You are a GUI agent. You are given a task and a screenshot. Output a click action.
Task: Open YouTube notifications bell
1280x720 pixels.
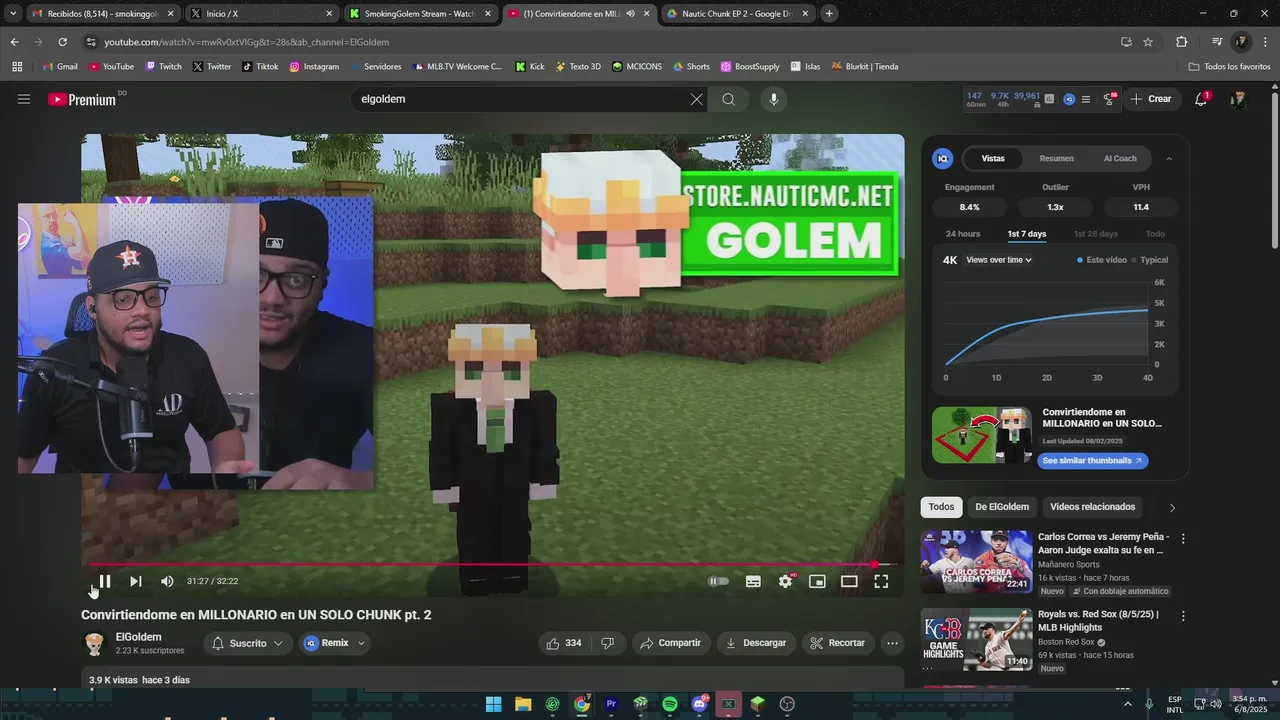click(1201, 99)
